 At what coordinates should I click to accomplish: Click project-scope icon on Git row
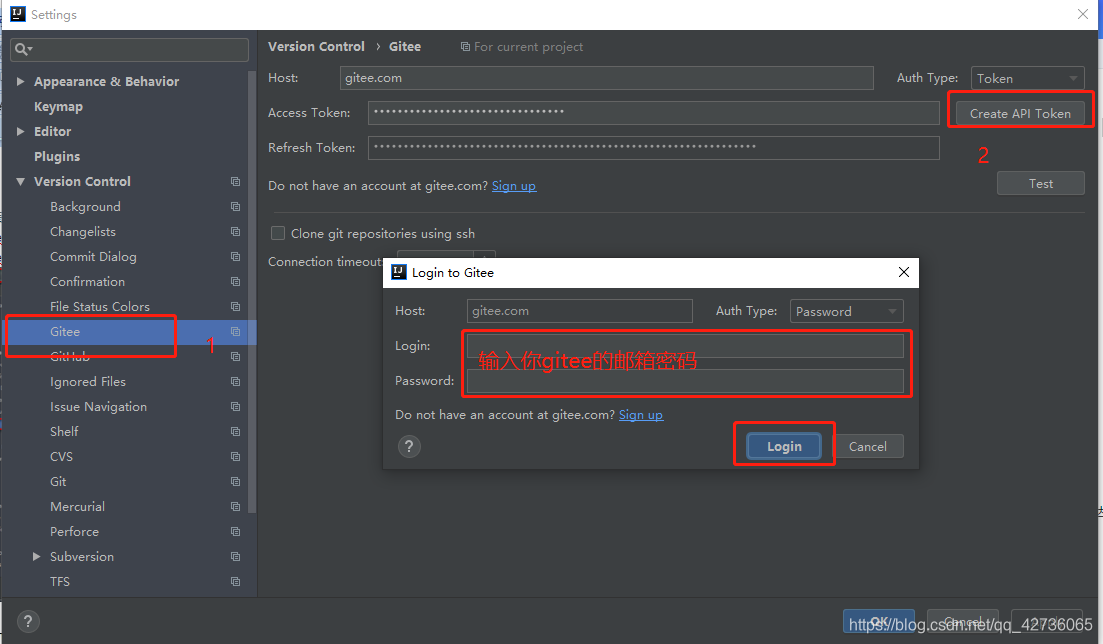coord(236,481)
